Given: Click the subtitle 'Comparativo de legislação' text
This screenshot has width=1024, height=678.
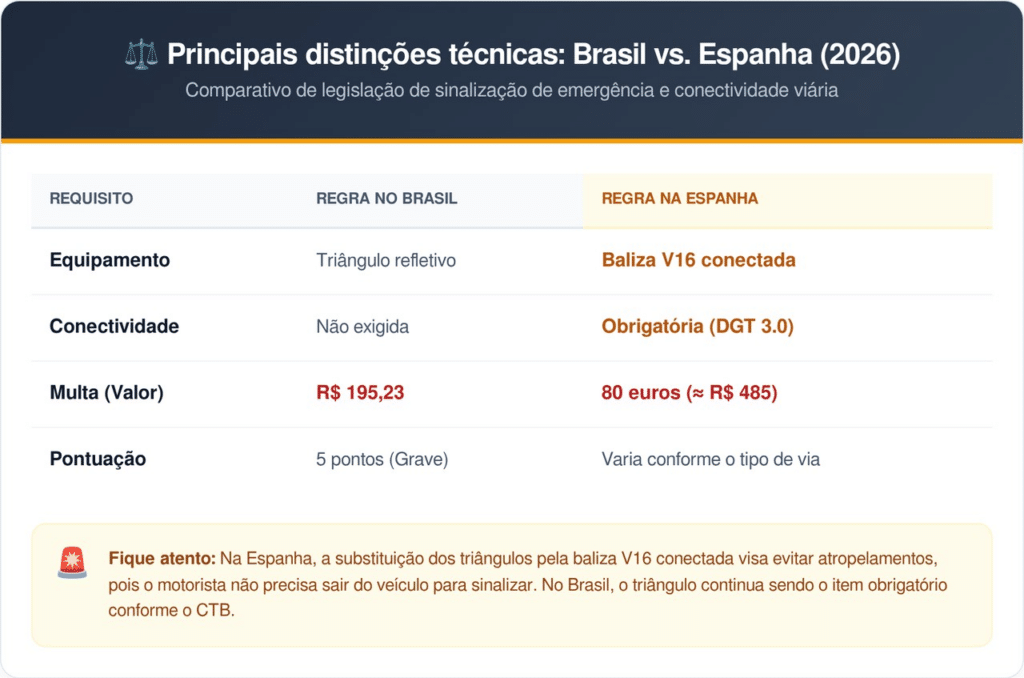Looking at the screenshot, I should click(x=511, y=90).
